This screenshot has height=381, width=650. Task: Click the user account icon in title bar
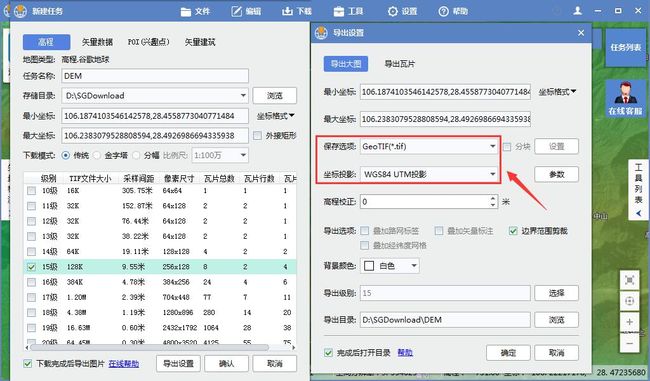click(578, 11)
